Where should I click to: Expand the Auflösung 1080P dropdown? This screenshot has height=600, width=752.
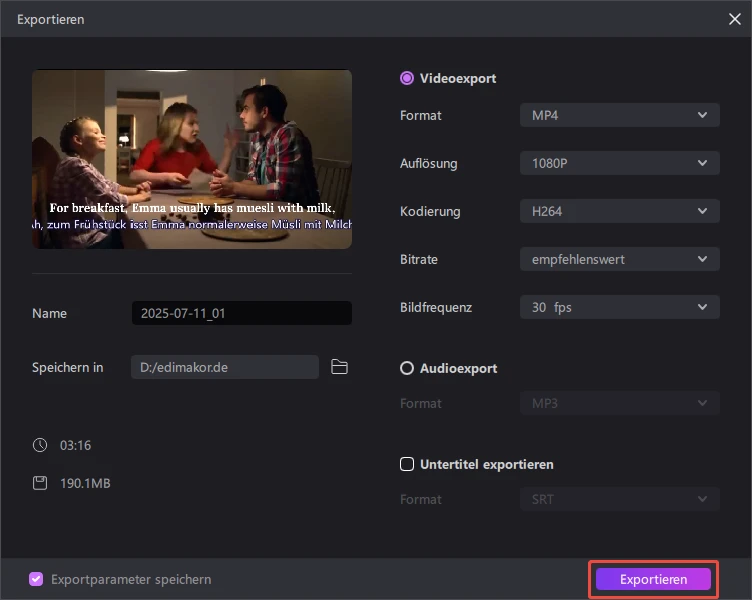619,163
